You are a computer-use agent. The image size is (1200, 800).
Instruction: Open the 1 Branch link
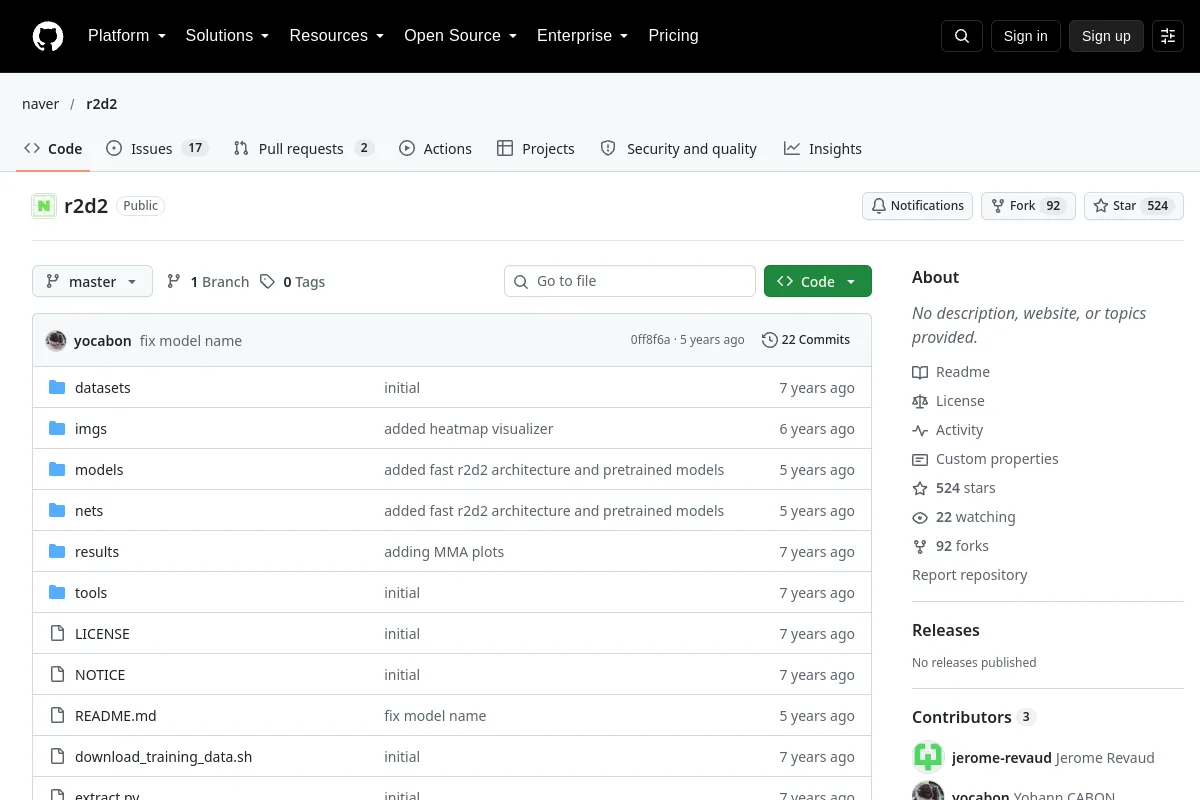208,281
